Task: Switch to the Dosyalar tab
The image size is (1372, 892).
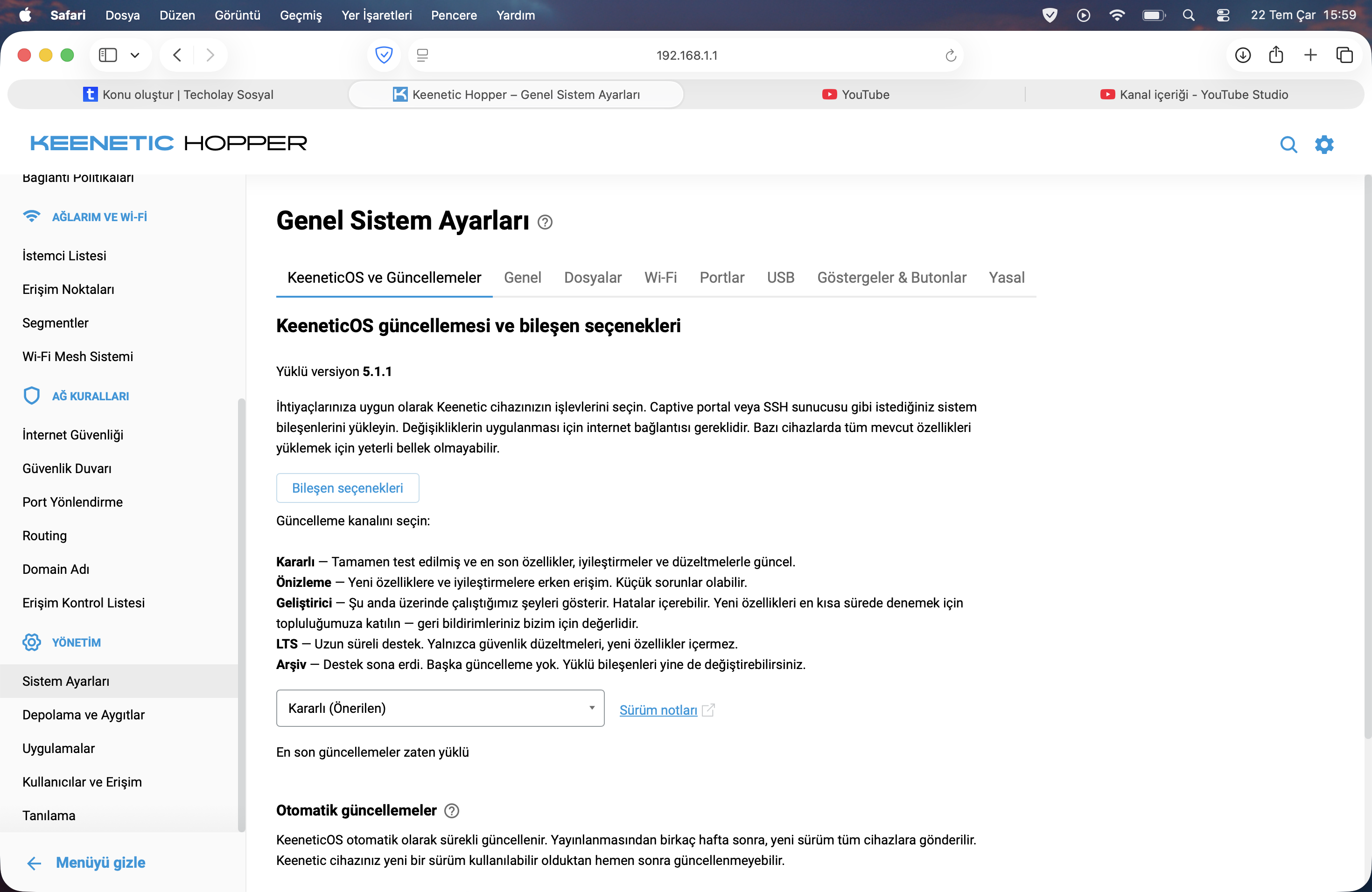Action: [x=593, y=278]
